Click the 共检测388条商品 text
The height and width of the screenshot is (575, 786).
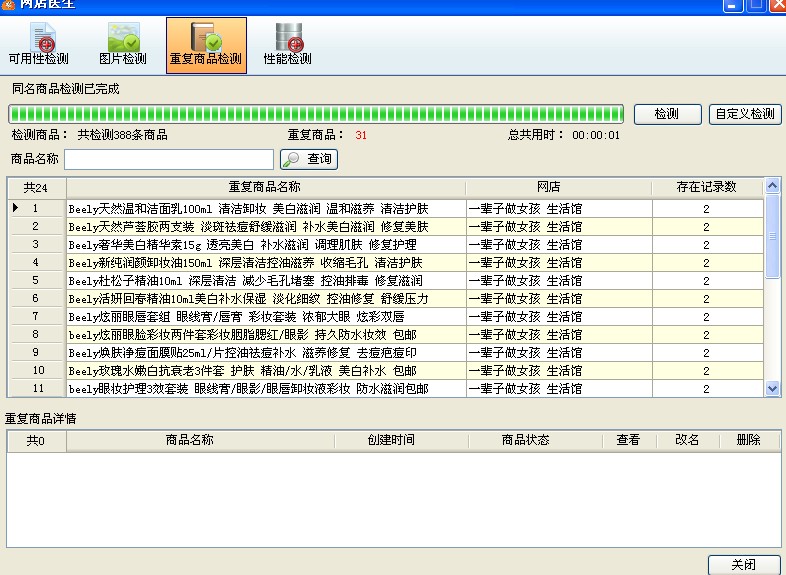(122, 135)
